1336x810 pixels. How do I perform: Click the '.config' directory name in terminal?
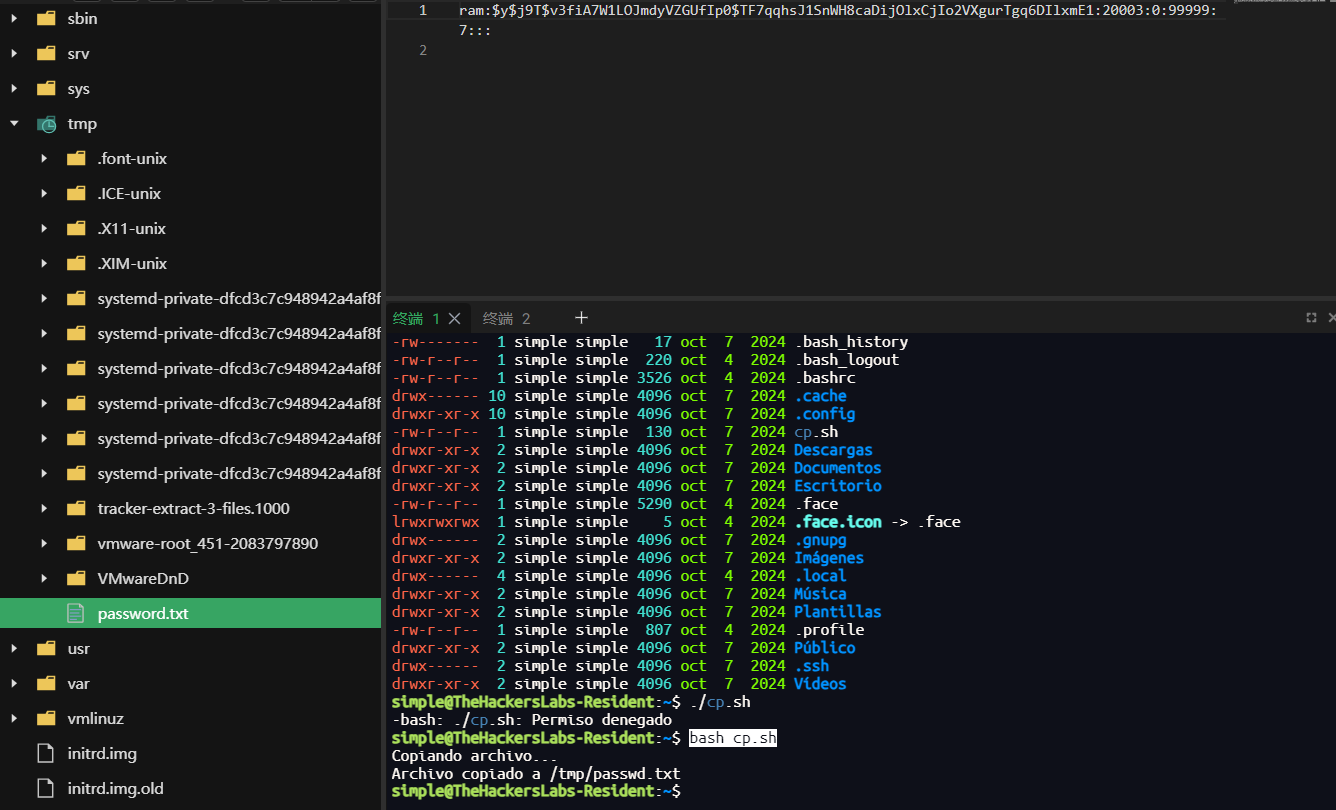(x=825, y=414)
